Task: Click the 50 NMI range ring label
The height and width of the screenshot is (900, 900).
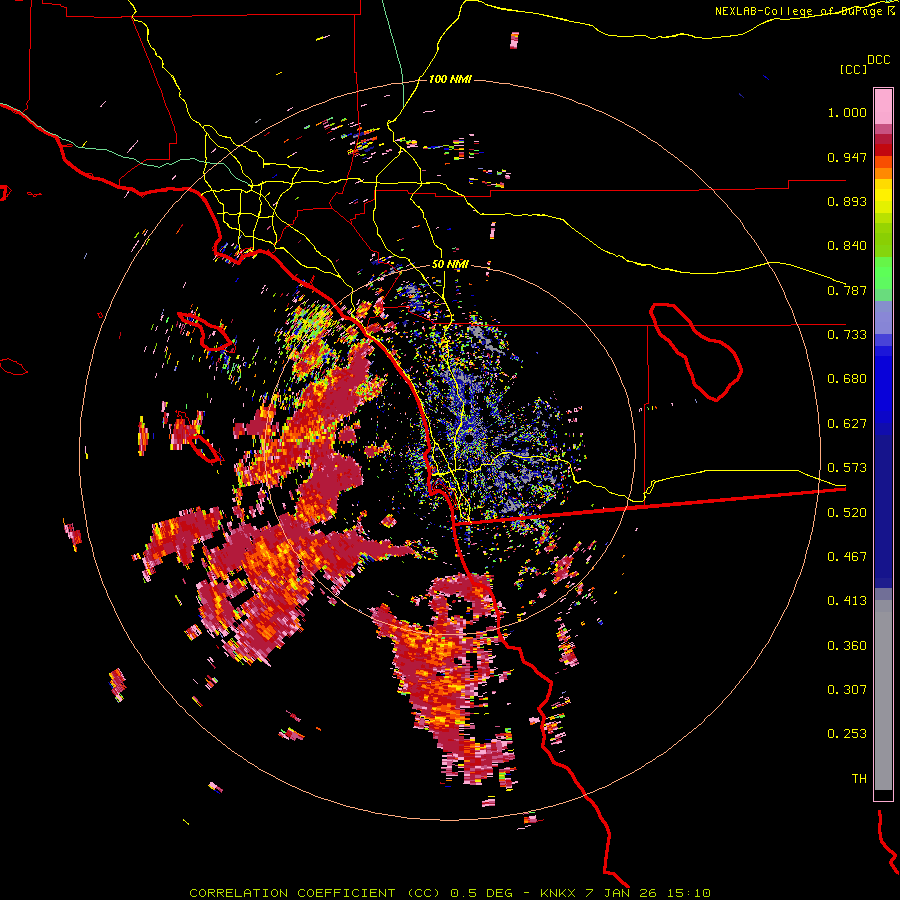Action: pyautogui.click(x=450, y=265)
